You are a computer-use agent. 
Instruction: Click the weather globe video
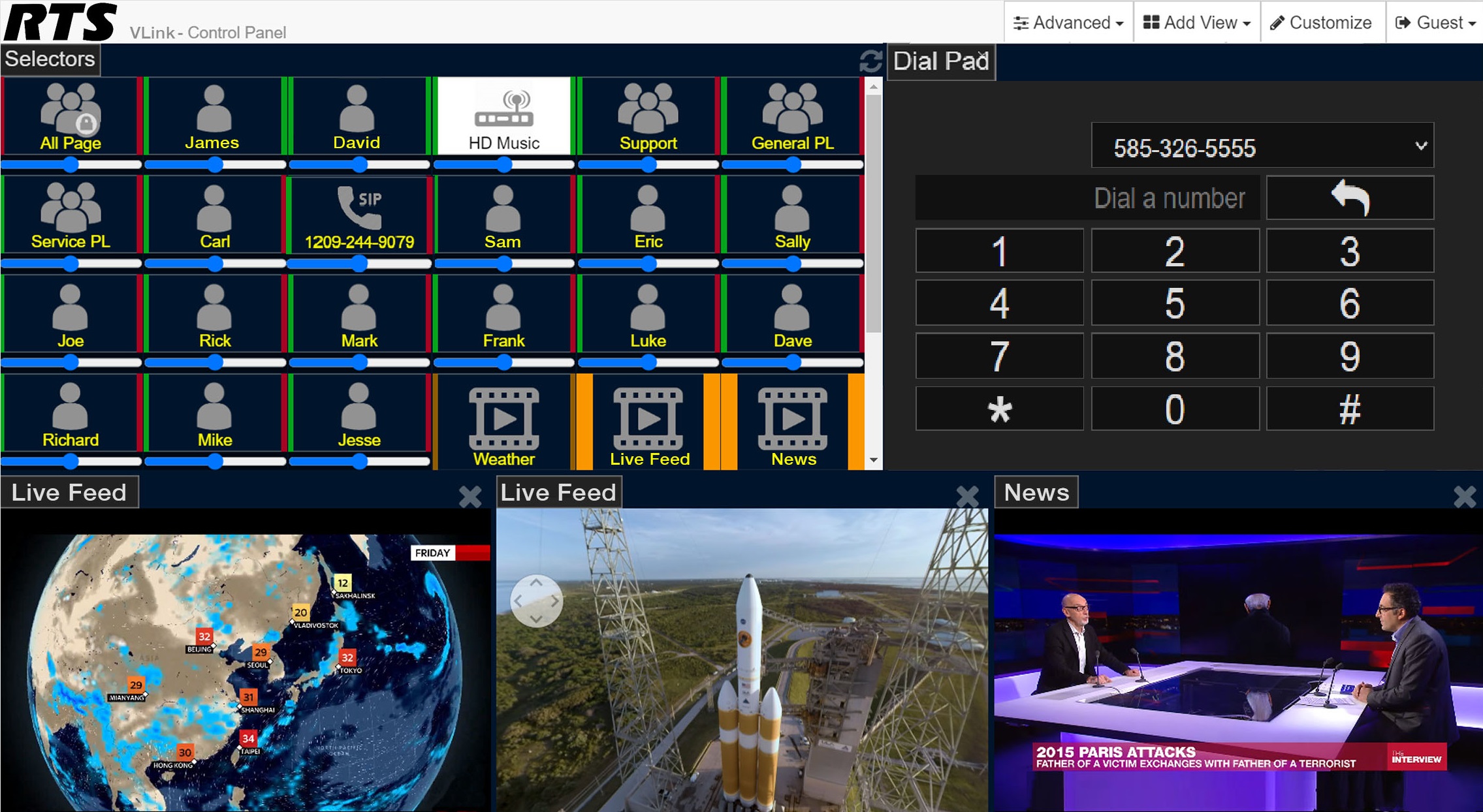[x=246, y=661]
